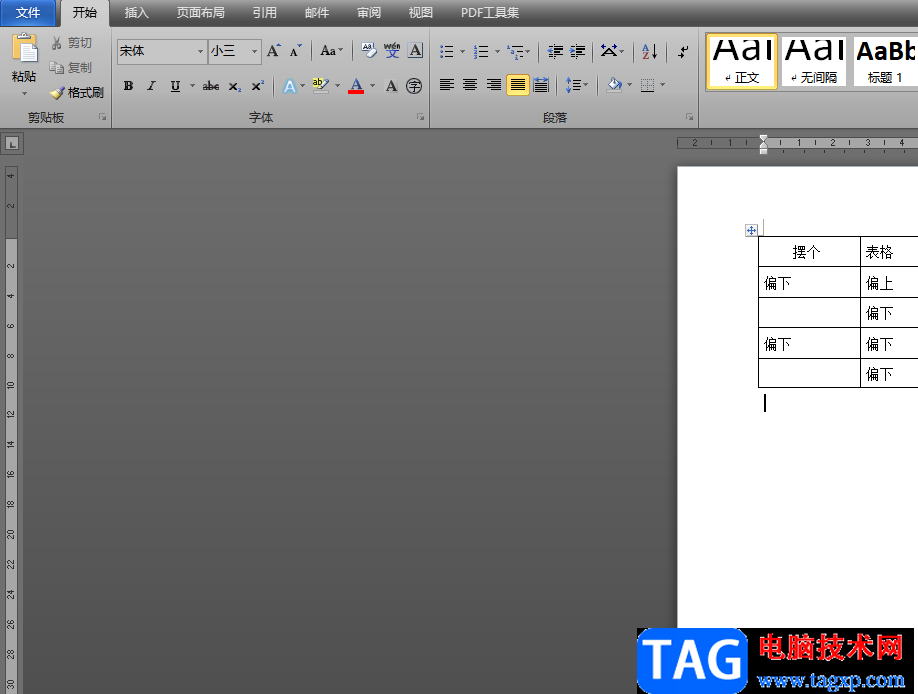Viewport: 918px width, 694px height.
Task: Switch to the 页面布局 (Page Layout) tab
Action: click(200, 13)
